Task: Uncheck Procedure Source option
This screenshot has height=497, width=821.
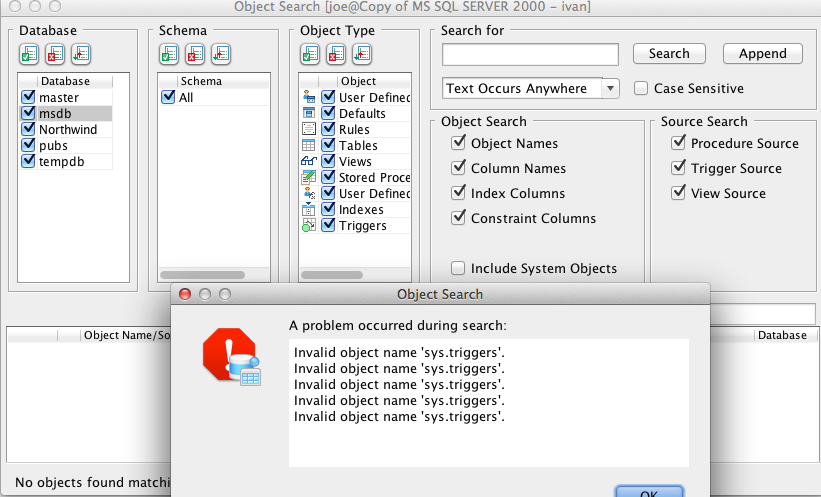Action: point(678,142)
